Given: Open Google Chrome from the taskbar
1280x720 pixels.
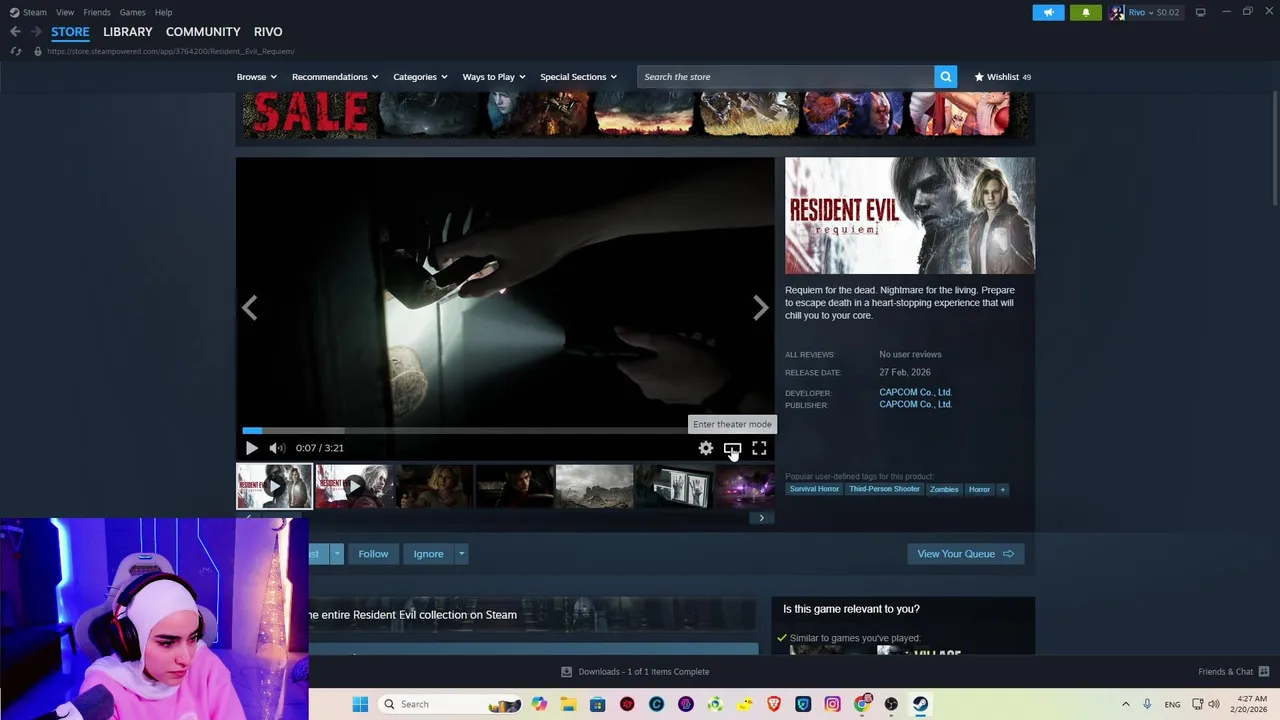Looking at the screenshot, I should [x=862, y=704].
